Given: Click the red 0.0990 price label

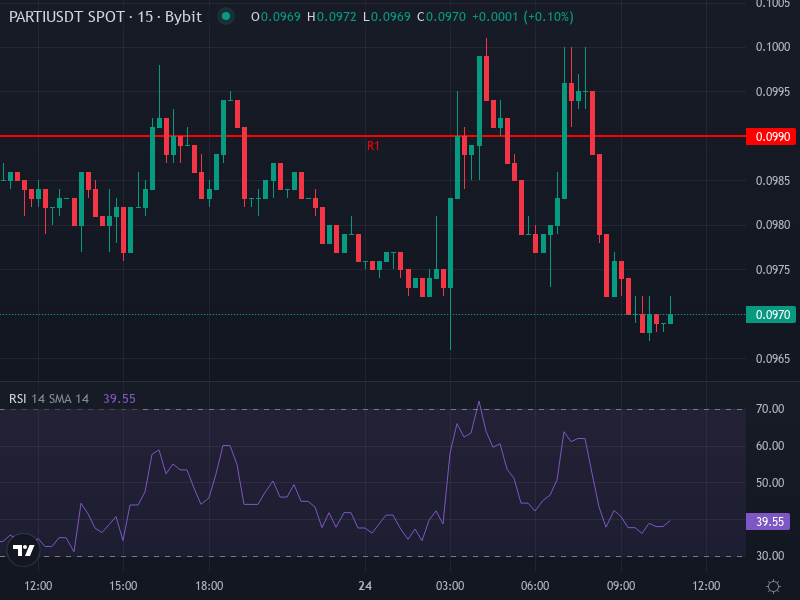Looking at the screenshot, I should point(771,136).
